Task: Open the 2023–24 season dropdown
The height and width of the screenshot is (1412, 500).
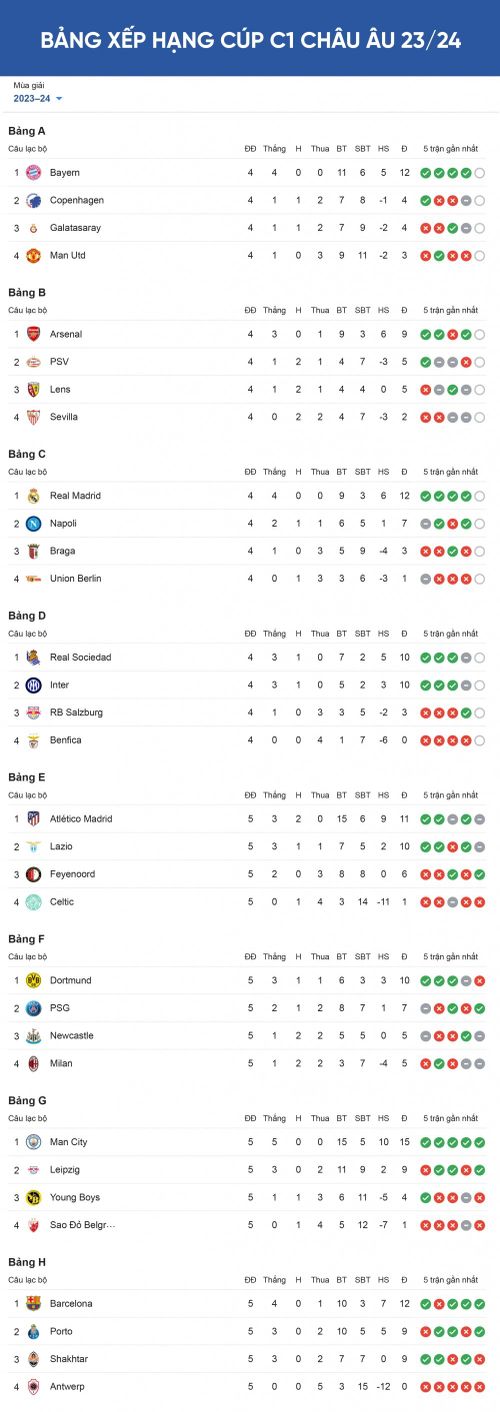Action: coord(37,98)
